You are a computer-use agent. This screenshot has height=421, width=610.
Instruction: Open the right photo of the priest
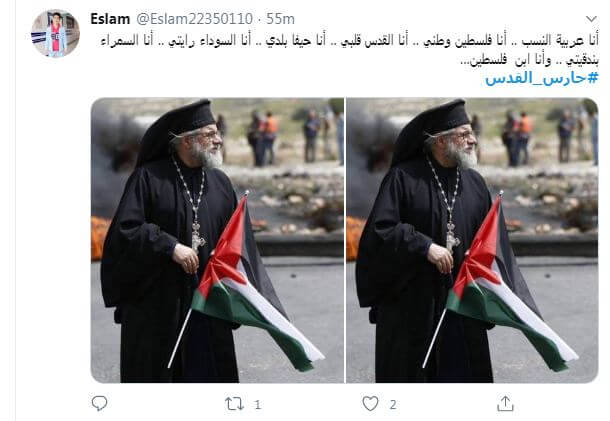tap(472, 240)
